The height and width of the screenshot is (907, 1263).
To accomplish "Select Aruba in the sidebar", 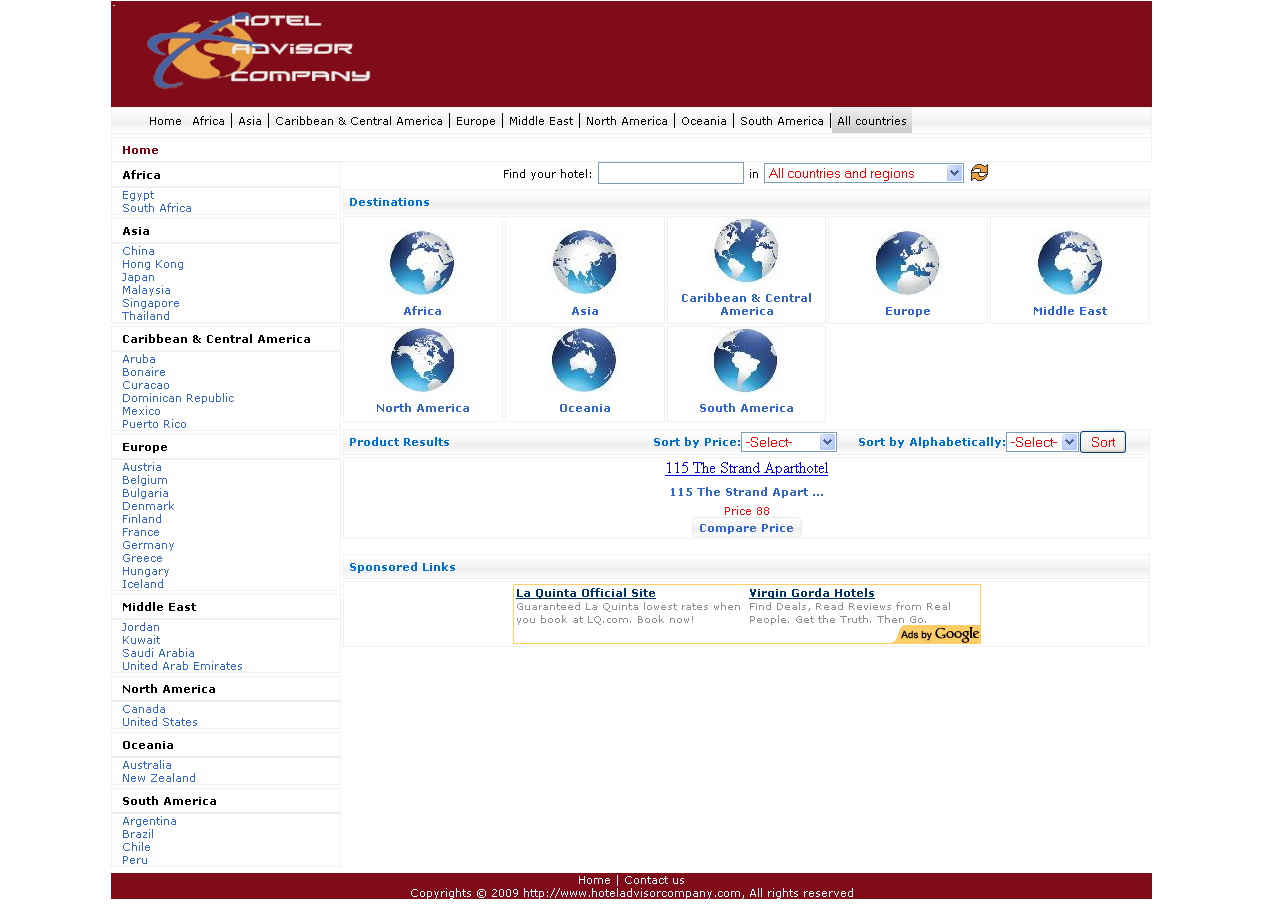I will [x=139, y=359].
